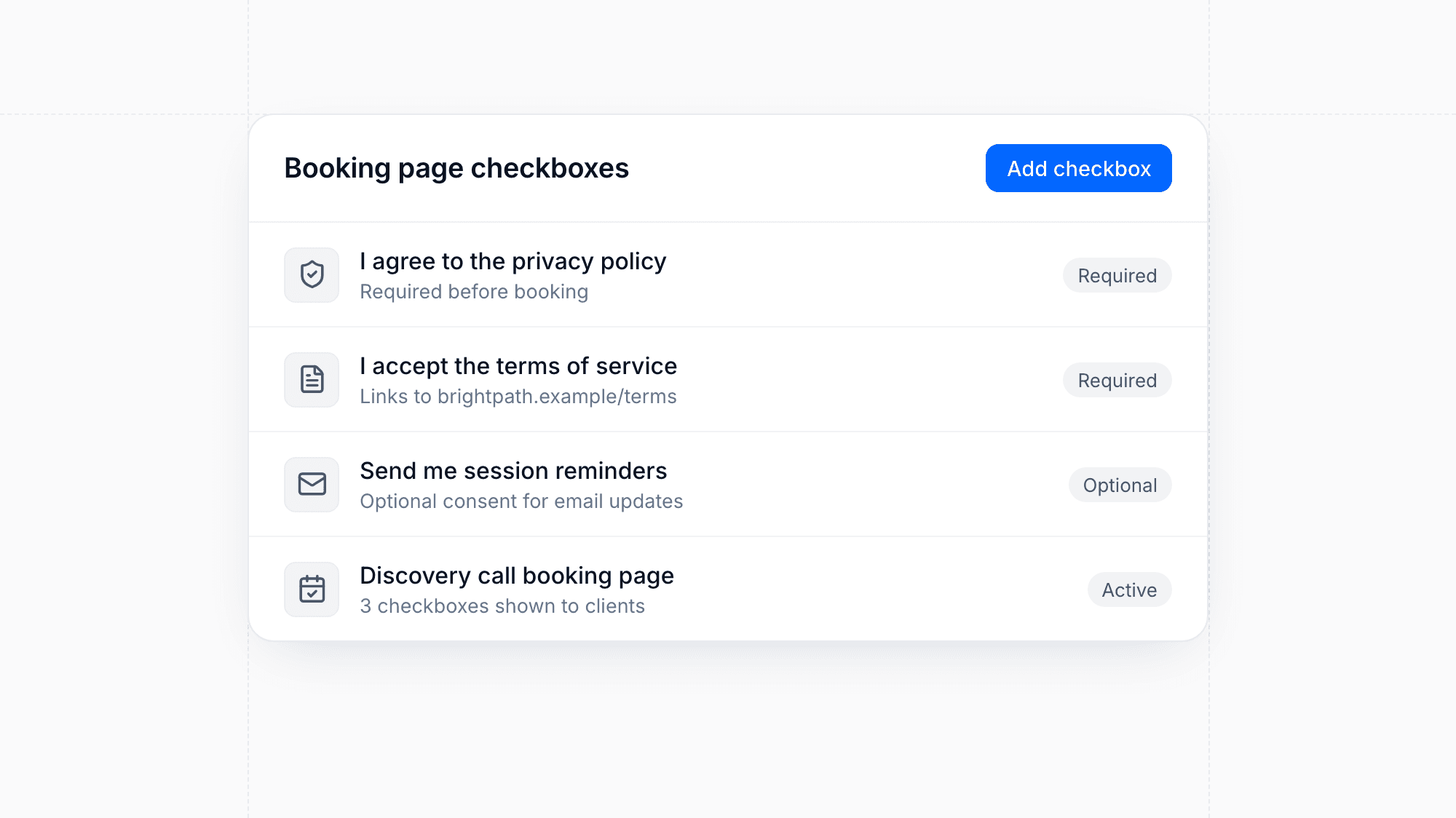Click the Add checkbox button
1456x818 pixels.
click(x=1078, y=168)
